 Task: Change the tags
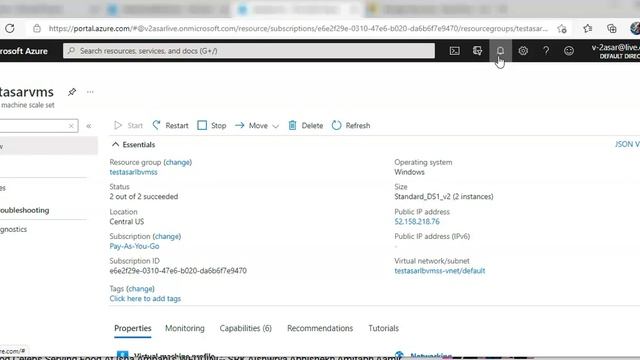(140, 289)
